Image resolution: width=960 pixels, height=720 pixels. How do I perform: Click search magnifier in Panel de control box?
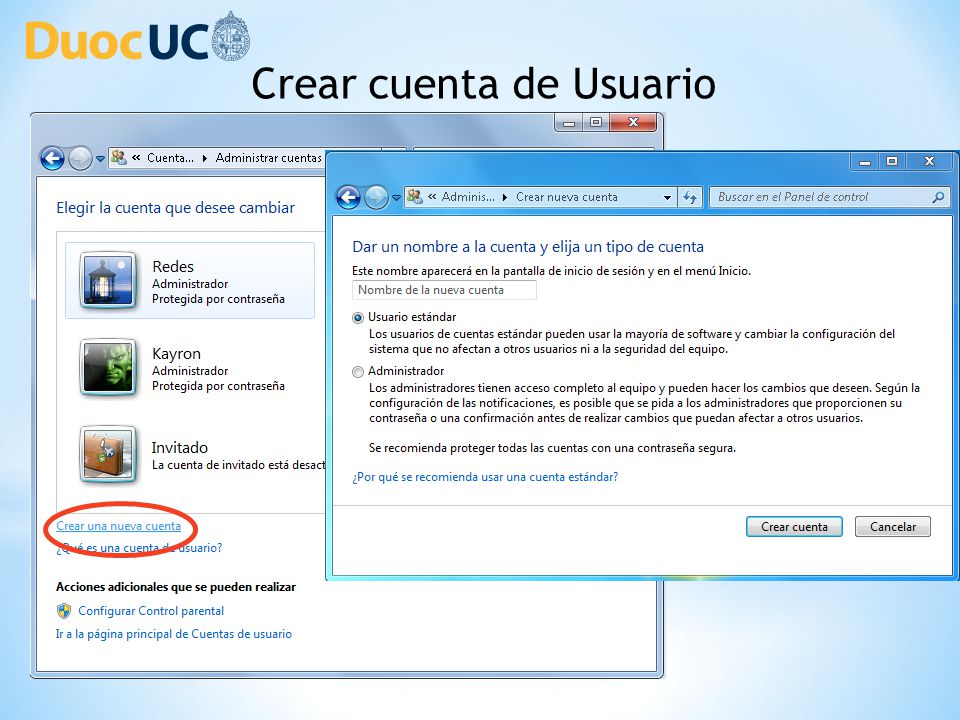pos(938,197)
